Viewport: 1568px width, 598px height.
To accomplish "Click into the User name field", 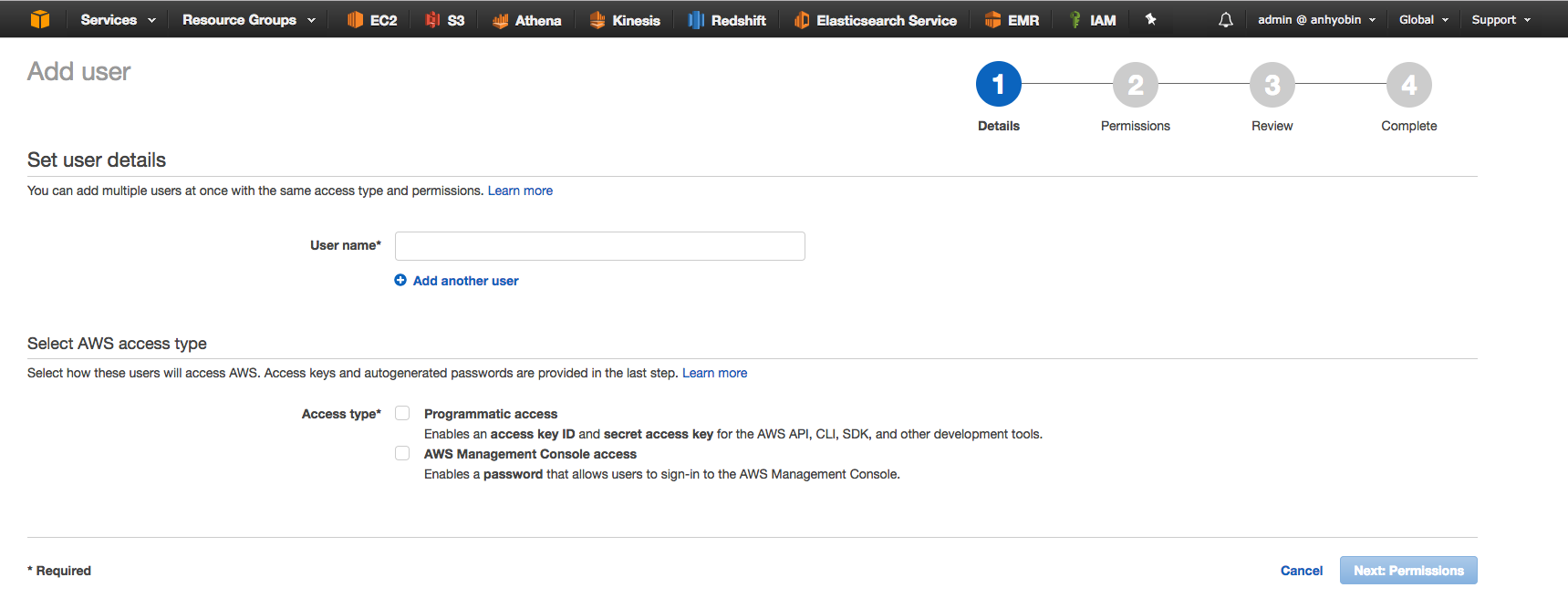I will tap(599, 246).
